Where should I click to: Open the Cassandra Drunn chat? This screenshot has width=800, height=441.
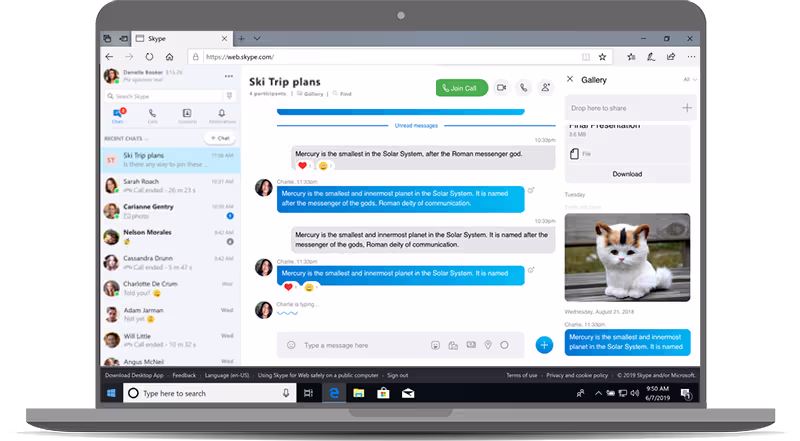[x=170, y=262]
